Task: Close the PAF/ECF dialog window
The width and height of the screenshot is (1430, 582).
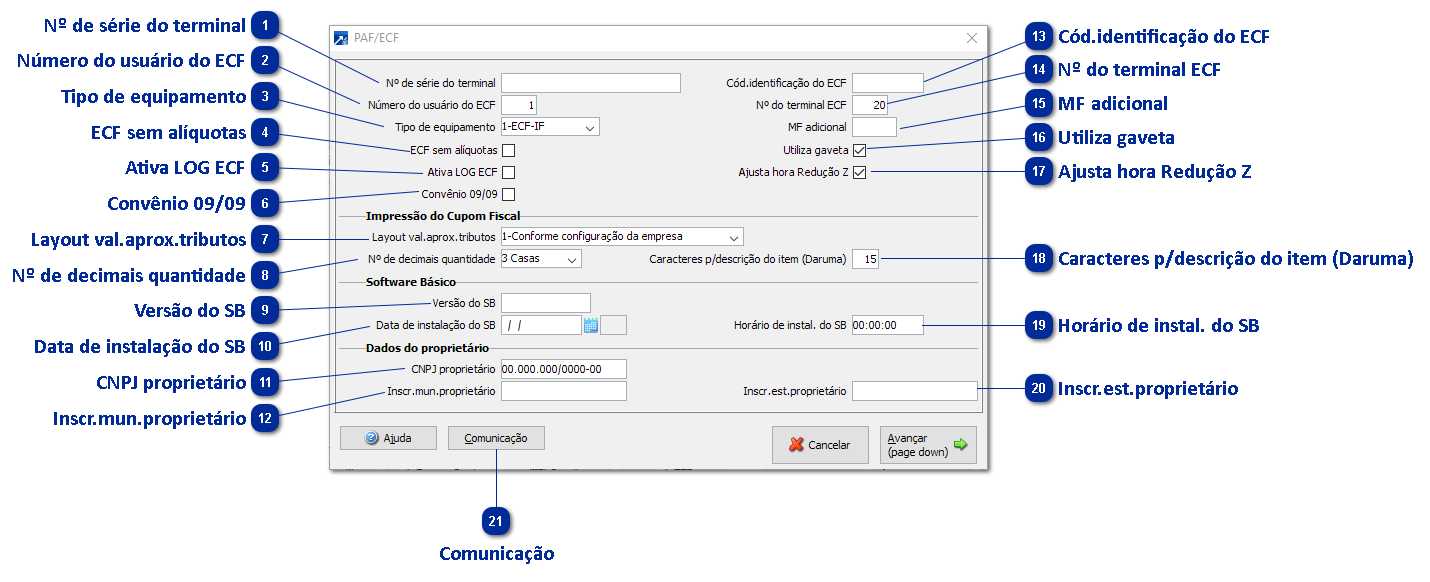Action: [x=971, y=38]
